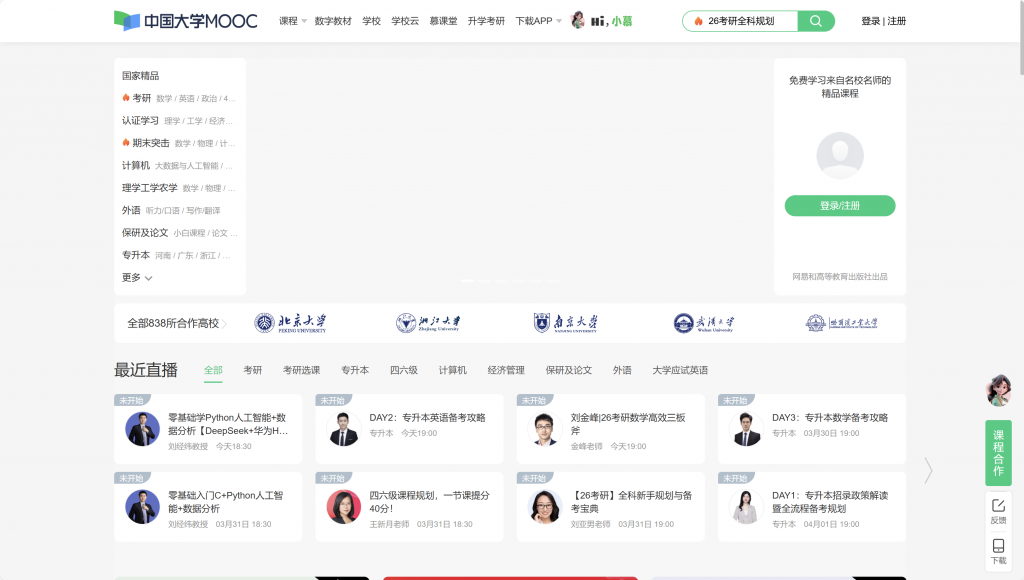Click the 下载 mobile download icon

point(998,551)
